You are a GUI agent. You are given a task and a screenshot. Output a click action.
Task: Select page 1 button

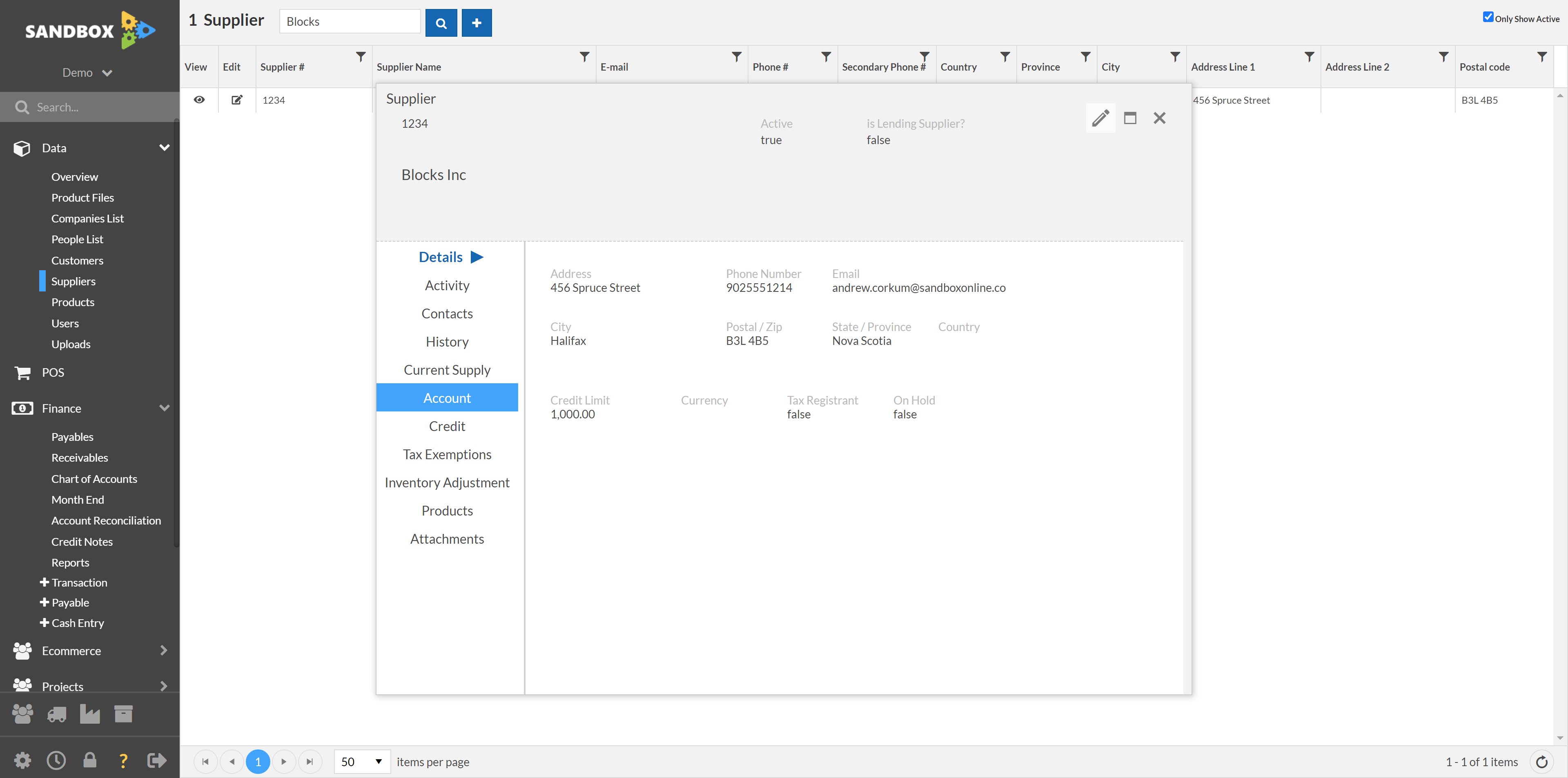(x=258, y=762)
